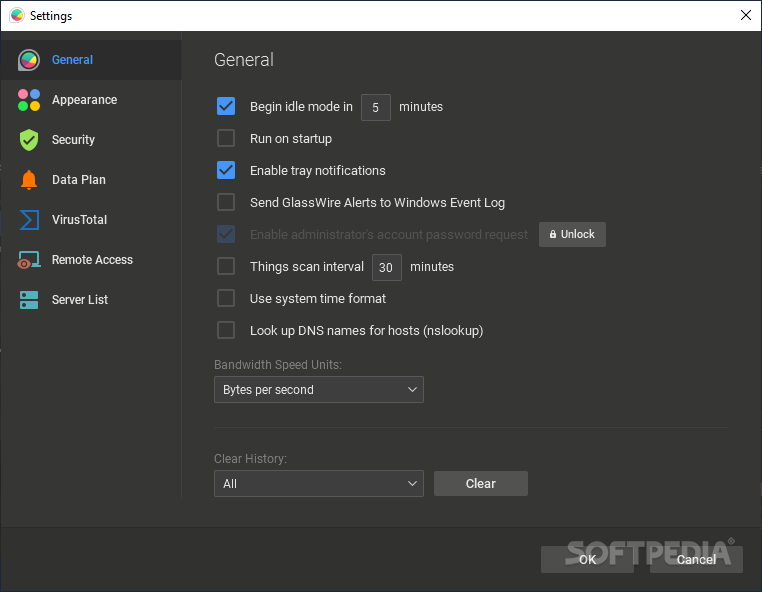762x592 pixels.
Task: Open the Appearance settings section
Action: [91, 100]
